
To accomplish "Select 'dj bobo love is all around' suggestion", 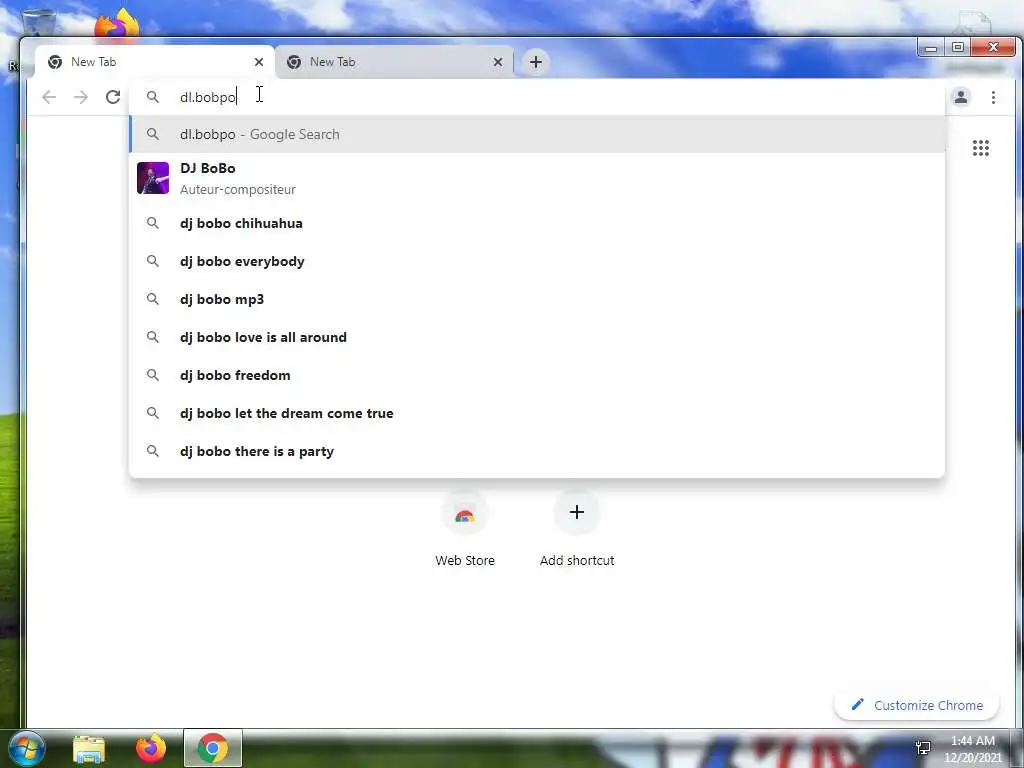I will [537, 337].
